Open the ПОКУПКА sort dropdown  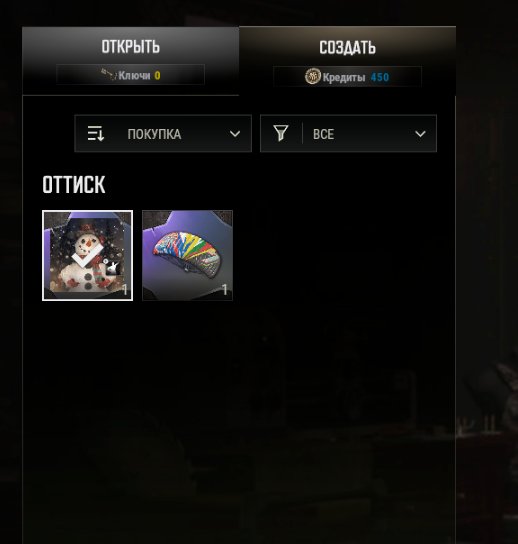[163, 134]
